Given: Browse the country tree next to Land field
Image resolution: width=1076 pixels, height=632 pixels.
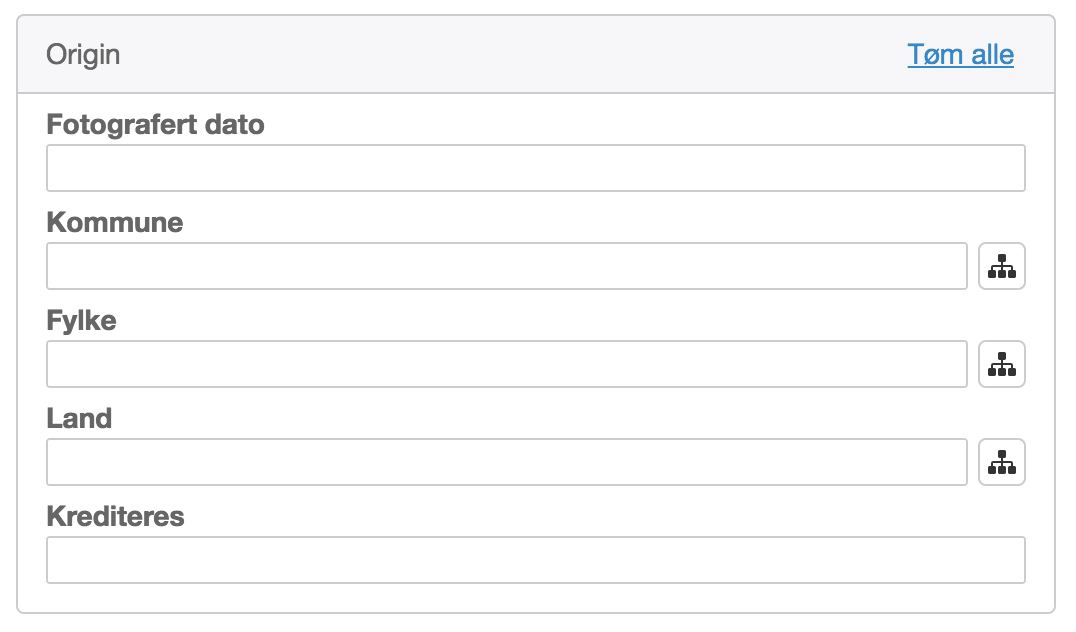Looking at the screenshot, I should (x=1001, y=462).
